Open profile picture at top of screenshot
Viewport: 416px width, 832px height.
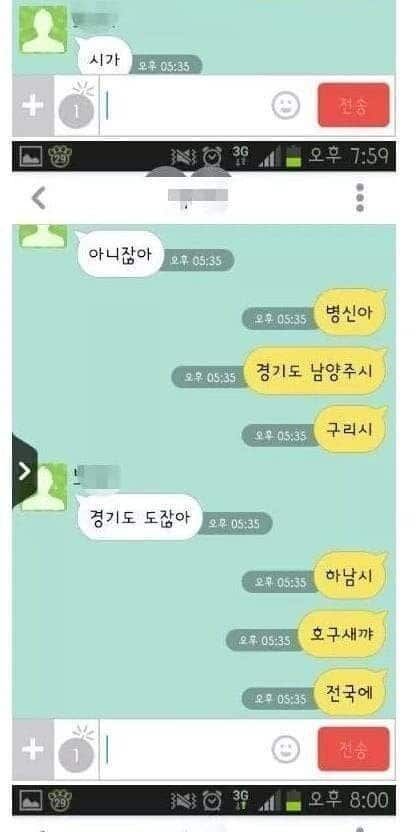[44, 30]
